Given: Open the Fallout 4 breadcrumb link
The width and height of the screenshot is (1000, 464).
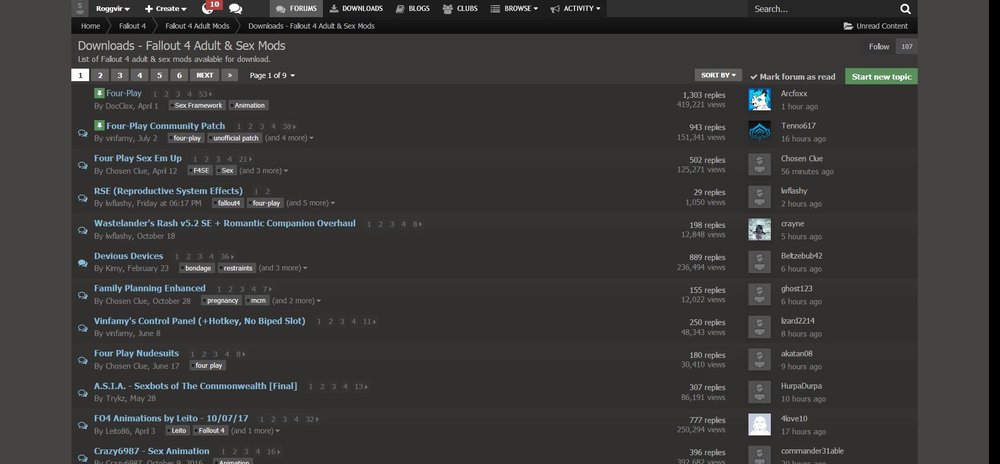Looking at the screenshot, I should (132, 26).
